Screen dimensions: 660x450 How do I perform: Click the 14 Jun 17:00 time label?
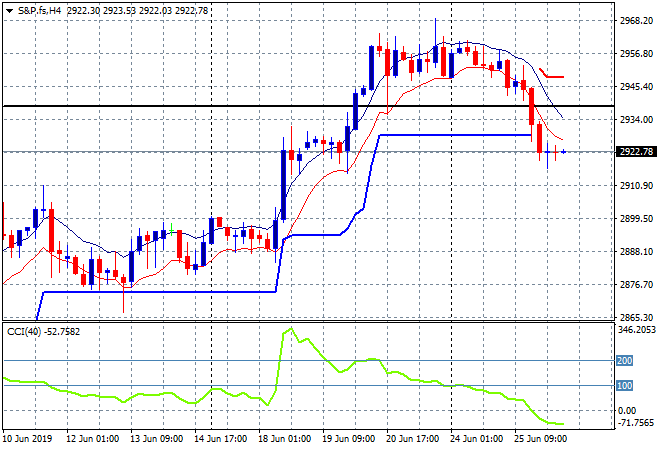pos(221,439)
